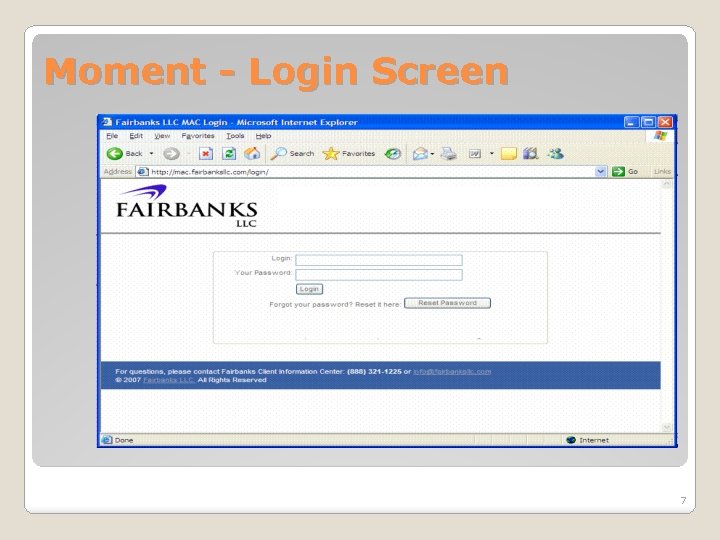Viewport: 720px width, 540px height.
Task: Click the page icon in address bar
Action: tap(143, 172)
